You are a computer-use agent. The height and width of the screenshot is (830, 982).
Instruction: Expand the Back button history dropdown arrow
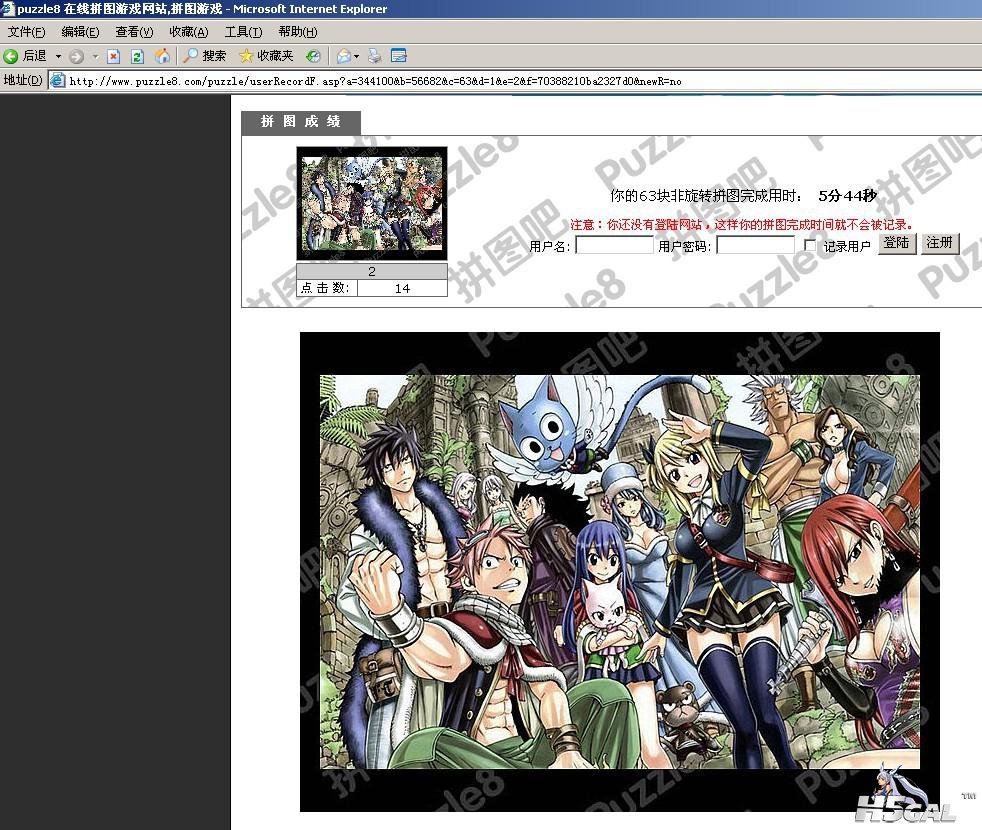coord(58,56)
